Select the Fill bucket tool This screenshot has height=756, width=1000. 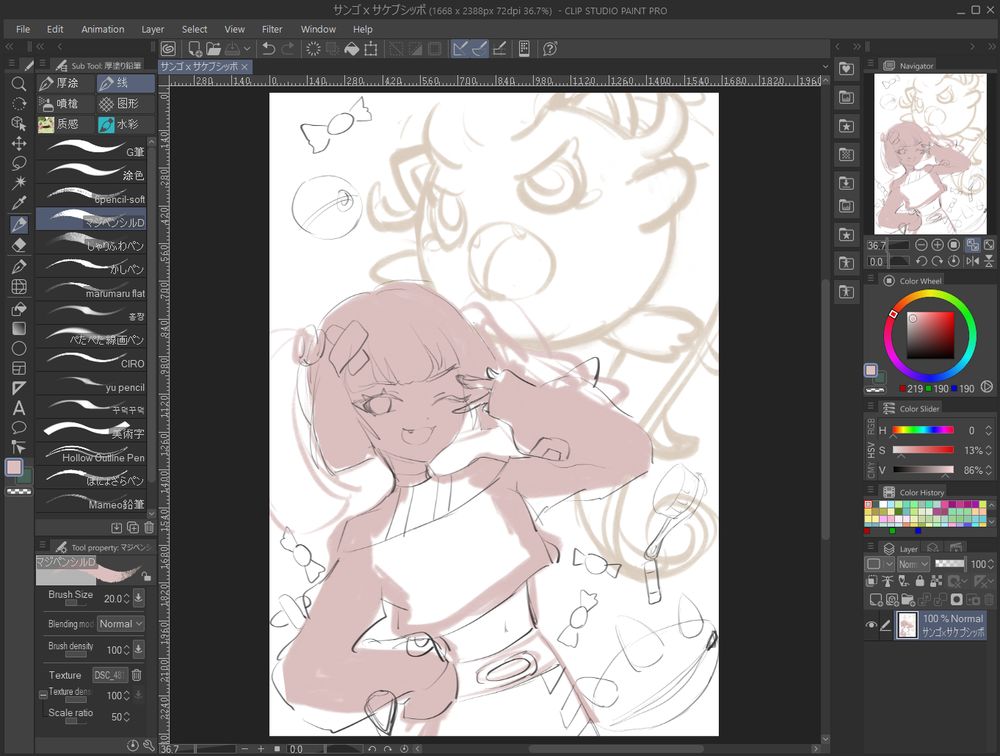(19, 309)
